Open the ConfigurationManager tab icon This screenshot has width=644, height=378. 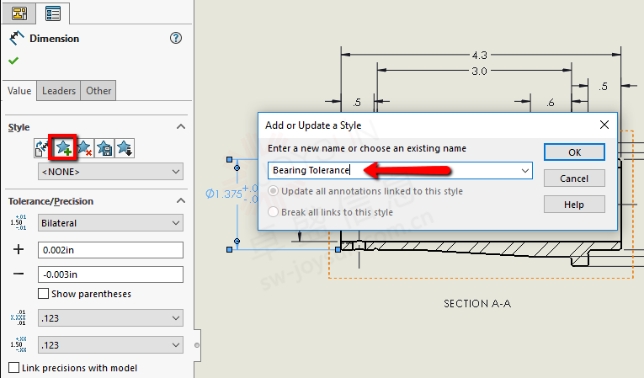19,13
